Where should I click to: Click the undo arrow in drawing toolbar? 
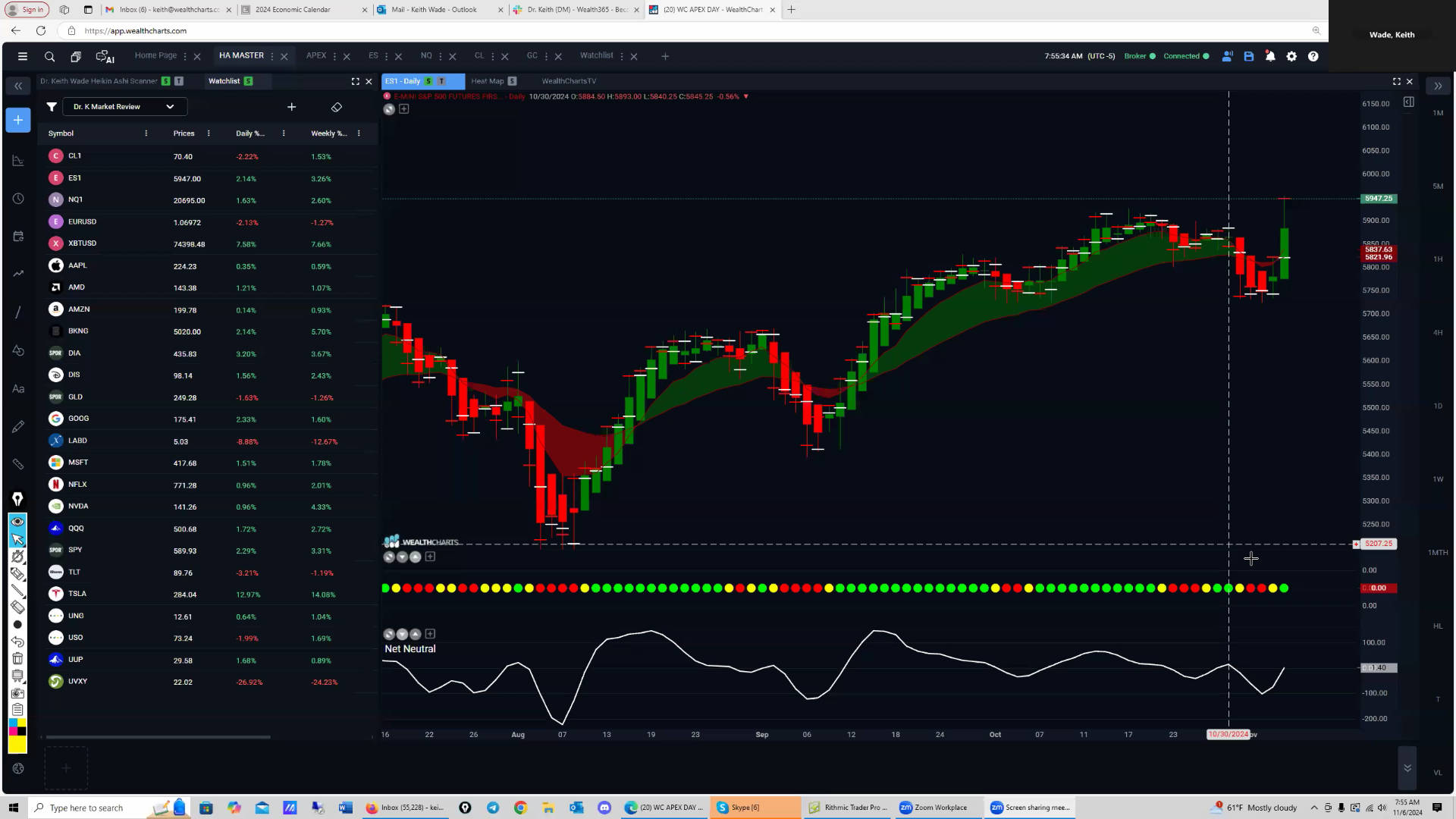click(x=17, y=642)
